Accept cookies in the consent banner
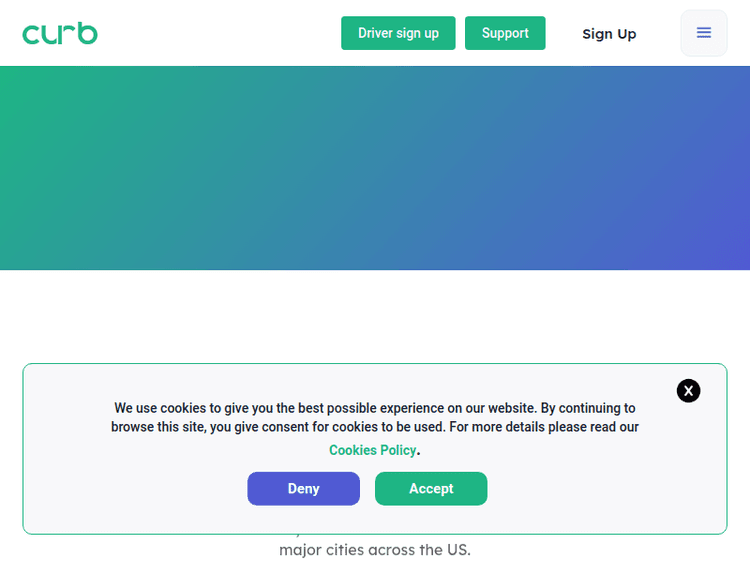This screenshot has width=750, height=563. coord(431,489)
